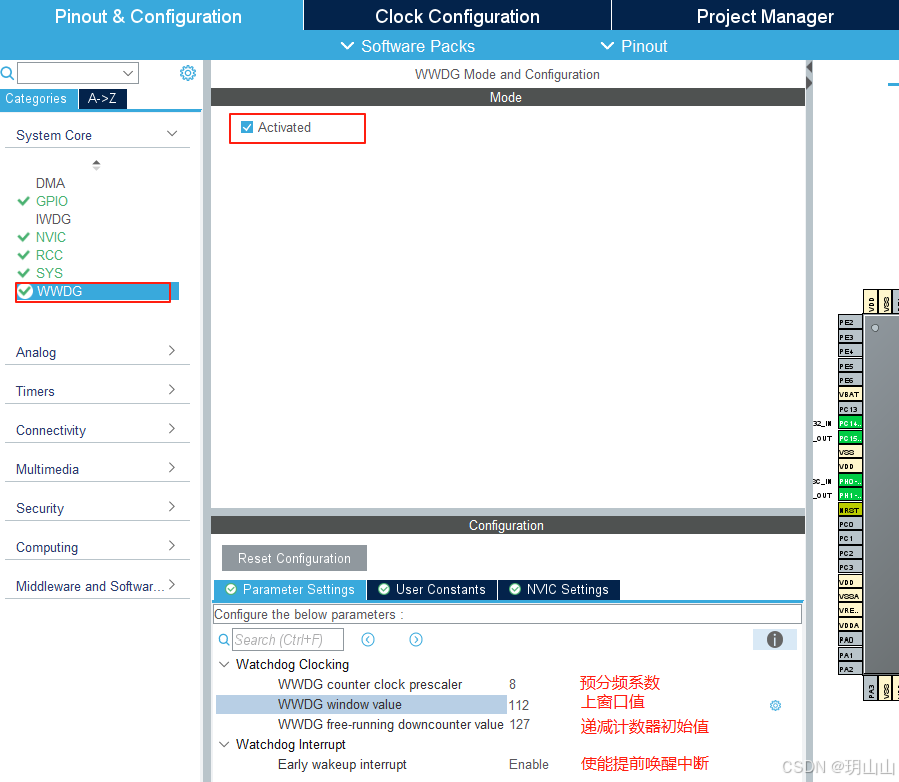Image resolution: width=899 pixels, height=782 pixels.
Task: Click the parameter Search (Ctrl+F) field
Action: point(288,639)
